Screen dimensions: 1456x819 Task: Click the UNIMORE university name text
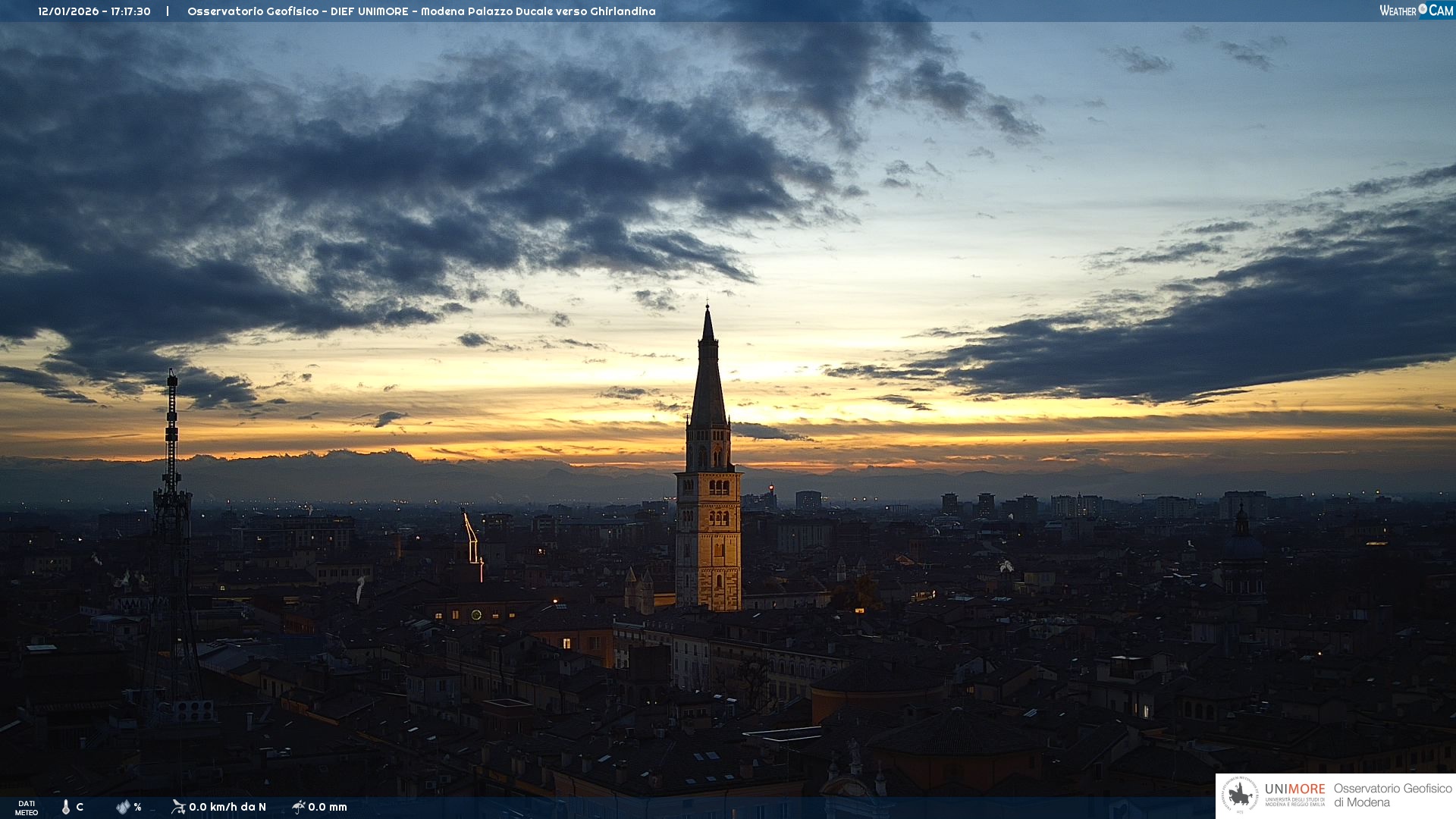(1294, 789)
